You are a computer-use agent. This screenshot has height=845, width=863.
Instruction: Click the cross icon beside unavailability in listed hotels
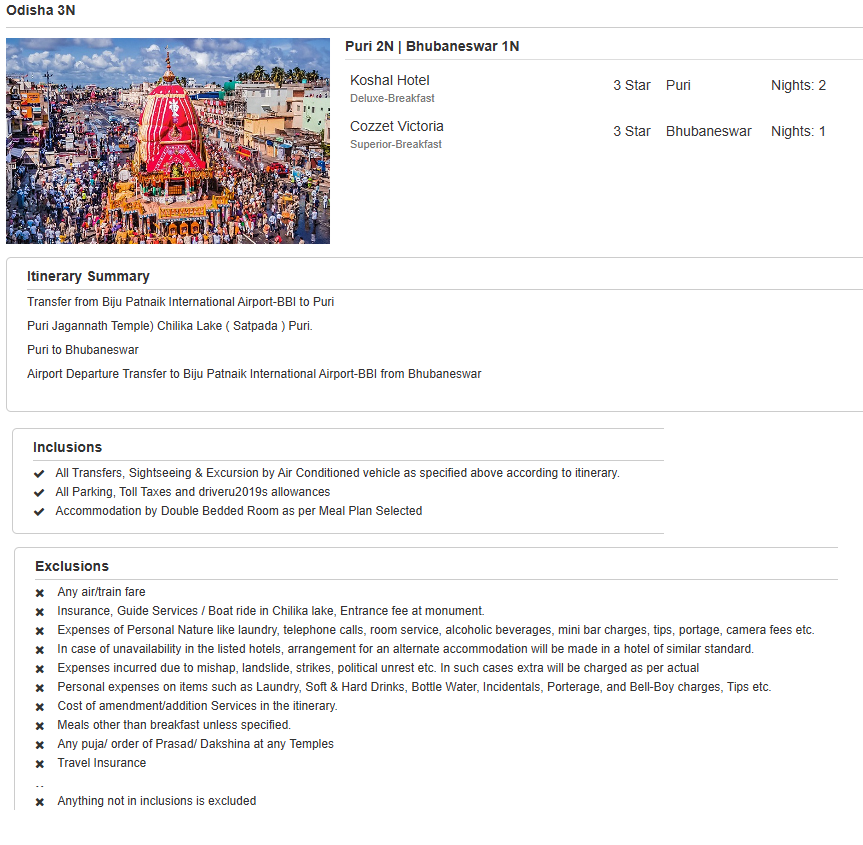click(40, 650)
